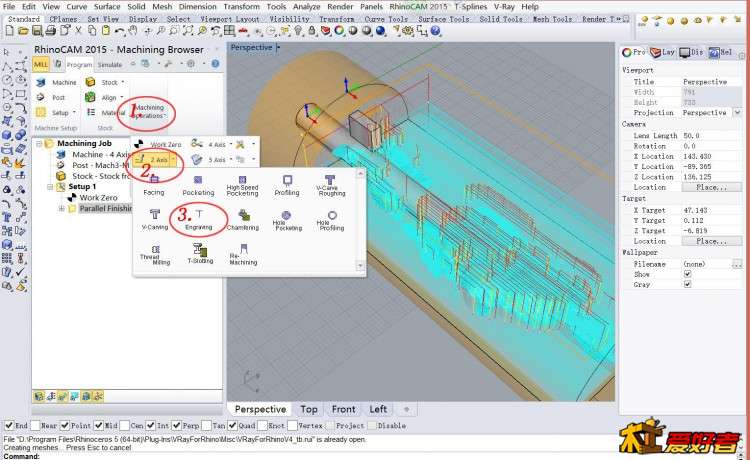Viewport: 750px width, 460px height.
Task: Click the Lens Length value field
Action: point(712,136)
